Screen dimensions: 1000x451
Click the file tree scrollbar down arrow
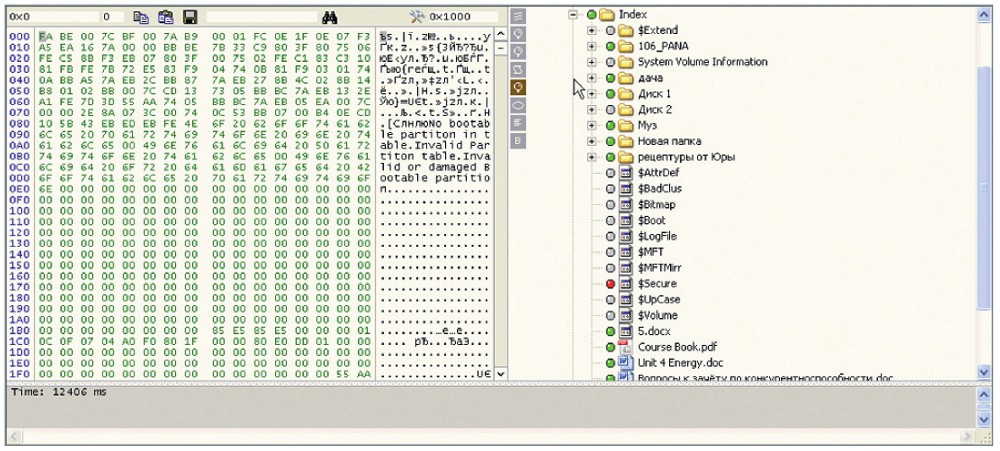click(x=983, y=371)
